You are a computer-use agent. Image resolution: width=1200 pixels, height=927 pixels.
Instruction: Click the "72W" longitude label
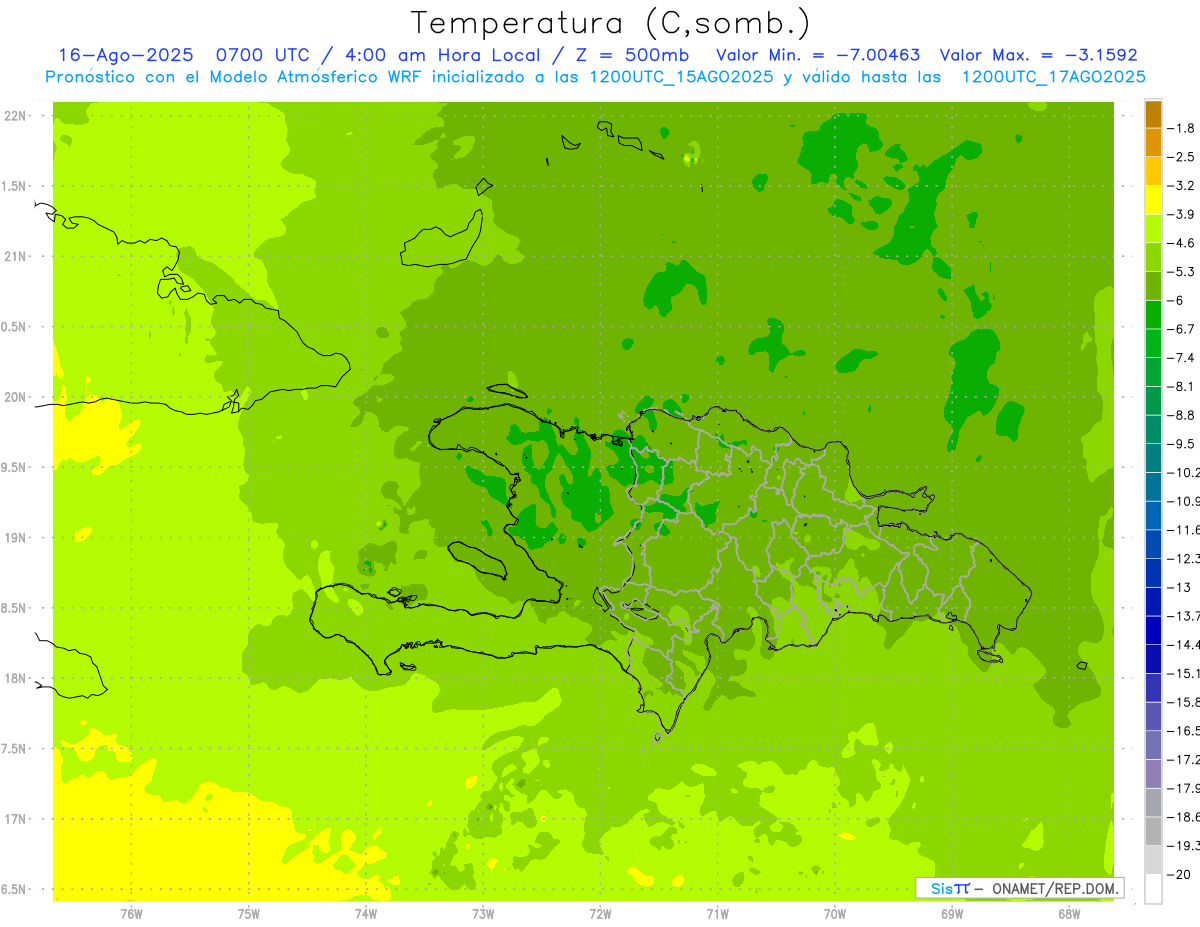tap(600, 913)
